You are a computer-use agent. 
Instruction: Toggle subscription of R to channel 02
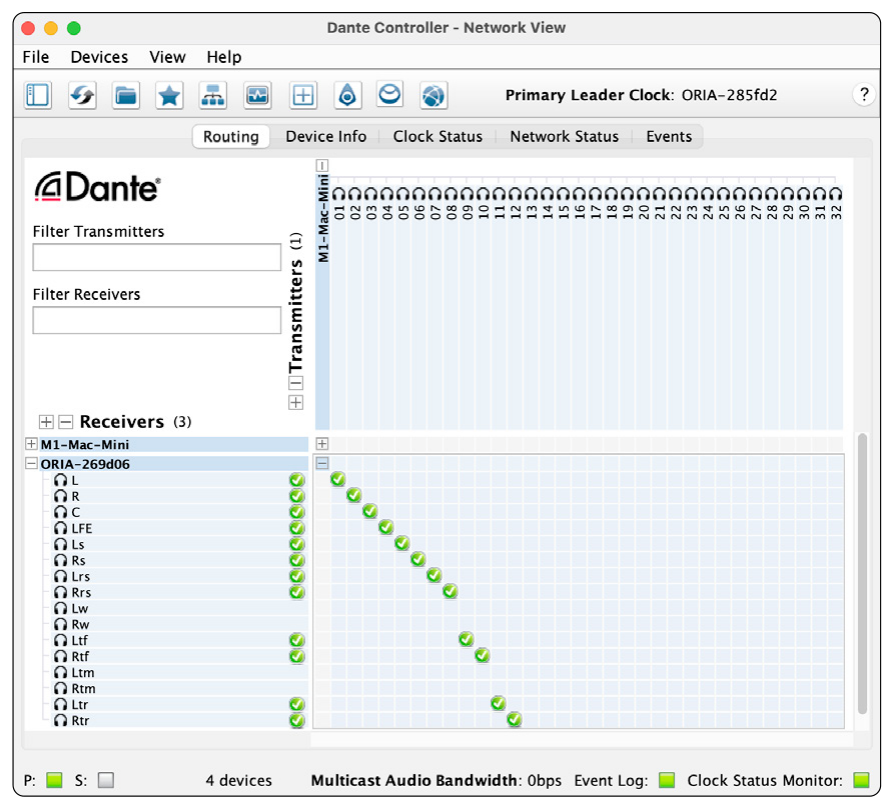point(354,495)
